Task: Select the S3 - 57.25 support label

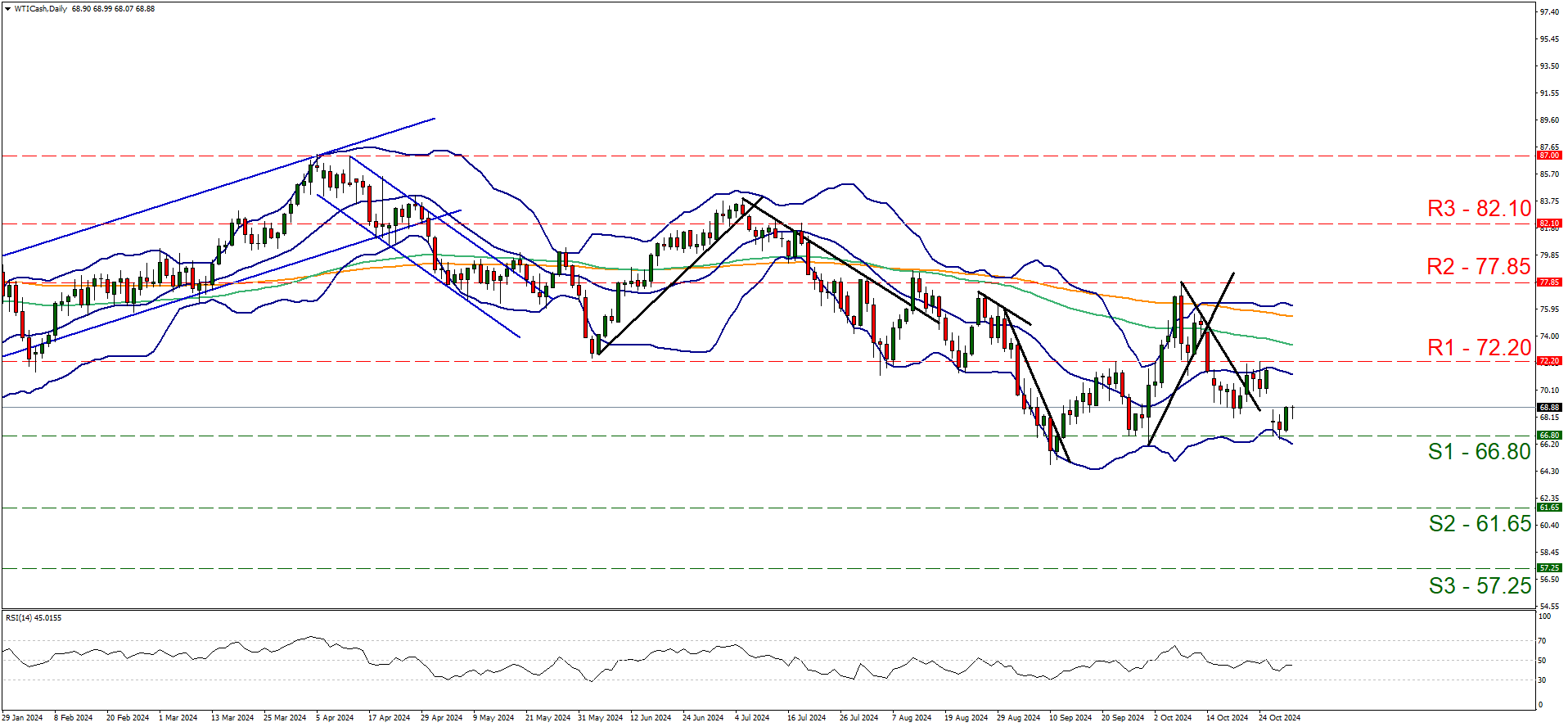Action: (x=1479, y=586)
